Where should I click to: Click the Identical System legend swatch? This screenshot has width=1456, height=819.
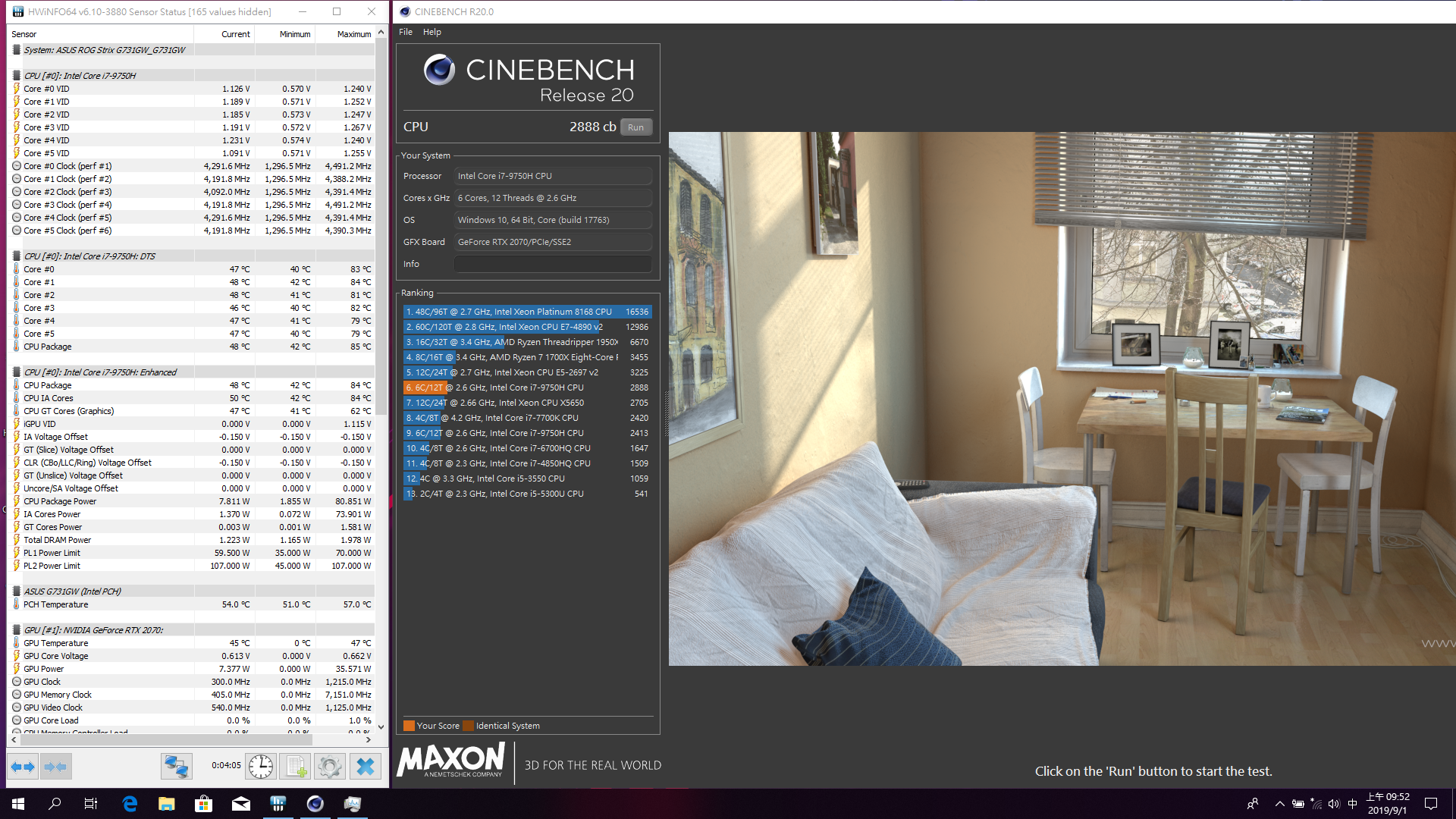click(x=468, y=726)
